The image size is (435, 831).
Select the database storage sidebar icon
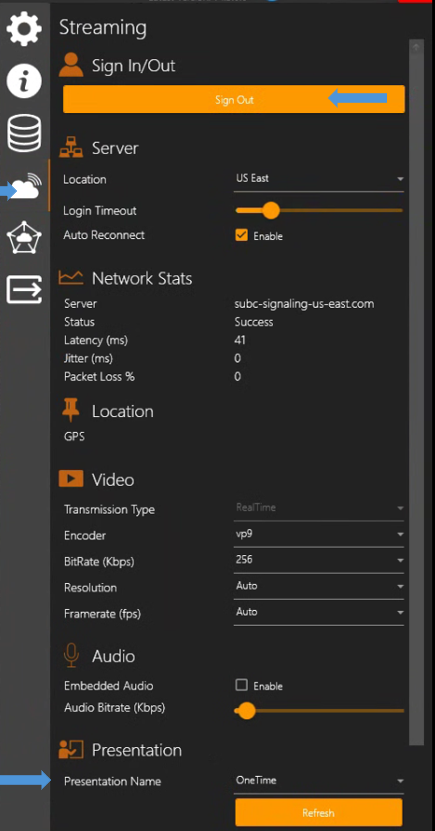(x=24, y=133)
